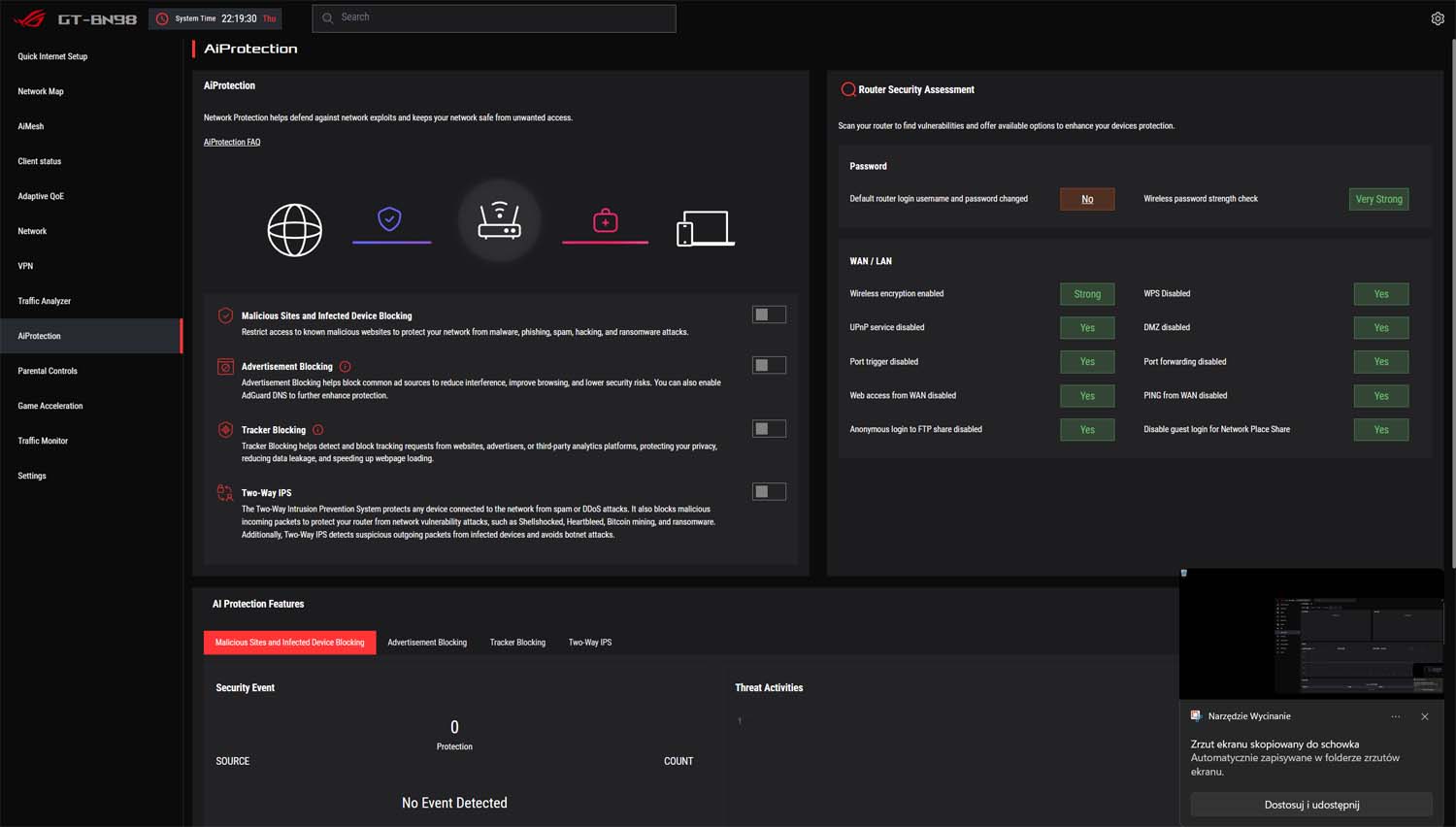Open Quick Internet Setup

point(91,56)
